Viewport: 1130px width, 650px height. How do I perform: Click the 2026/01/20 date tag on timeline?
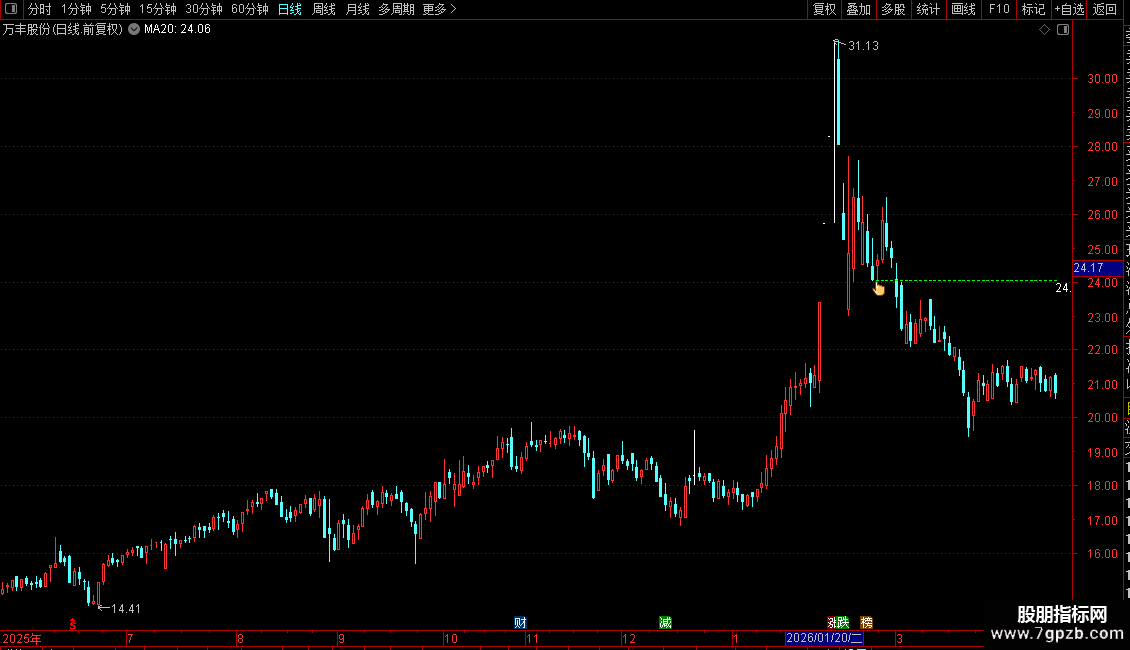coord(824,638)
